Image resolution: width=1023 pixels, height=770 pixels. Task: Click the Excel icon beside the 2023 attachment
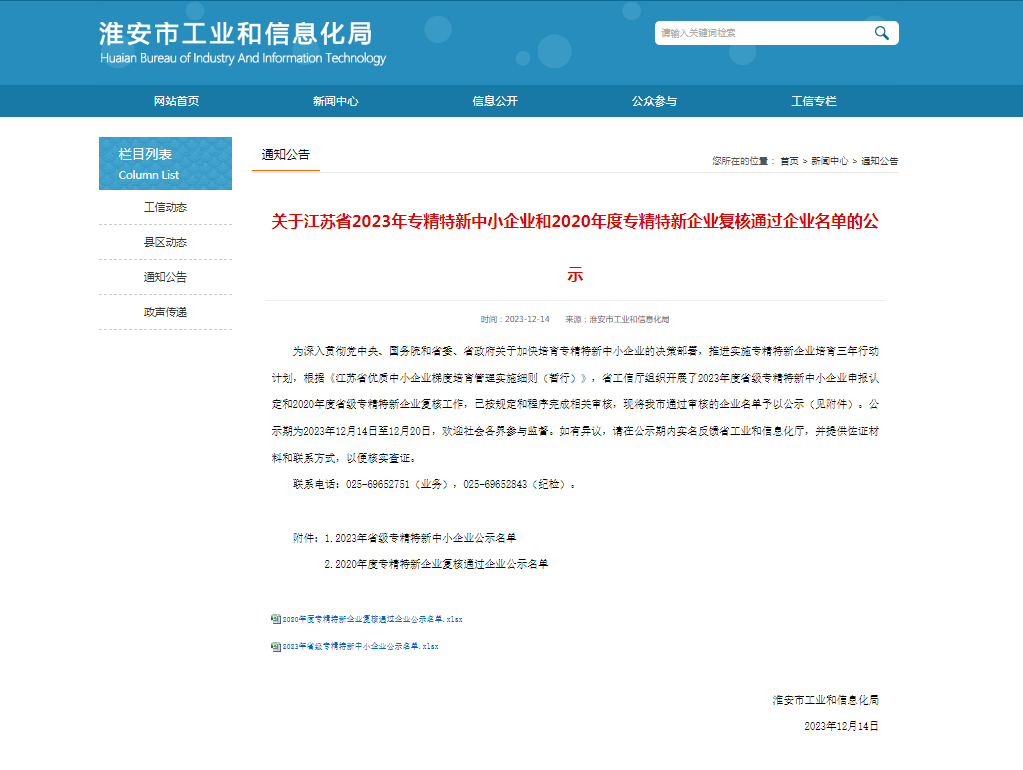pyautogui.click(x=274, y=646)
